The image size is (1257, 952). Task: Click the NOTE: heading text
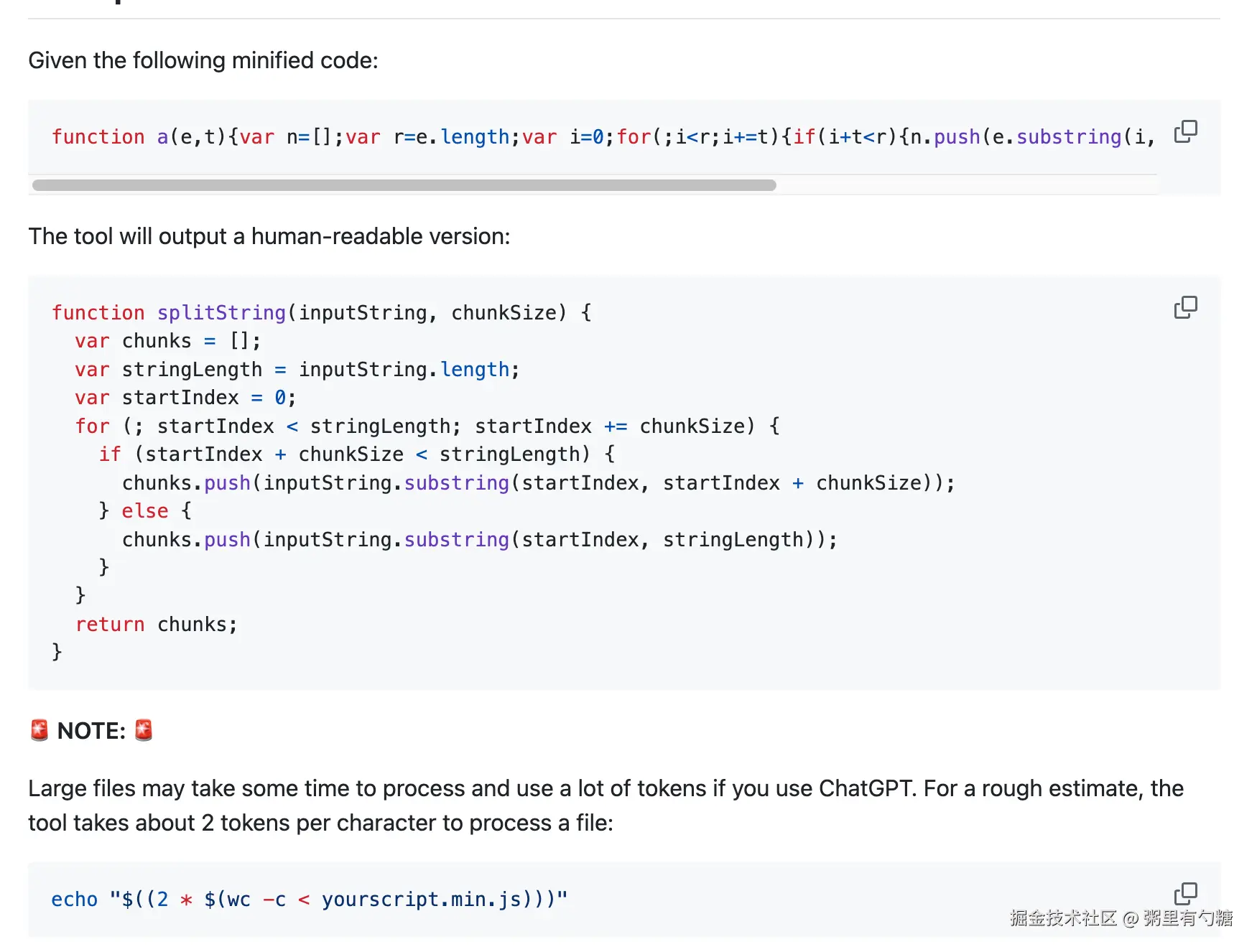pyautogui.click(x=91, y=731)
